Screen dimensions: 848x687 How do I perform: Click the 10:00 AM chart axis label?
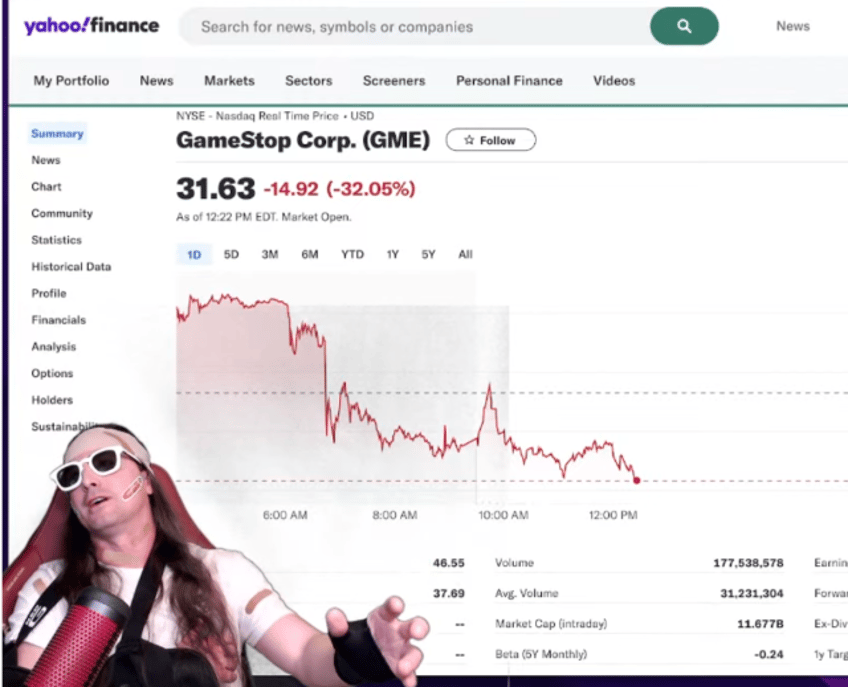coord(504,515)
